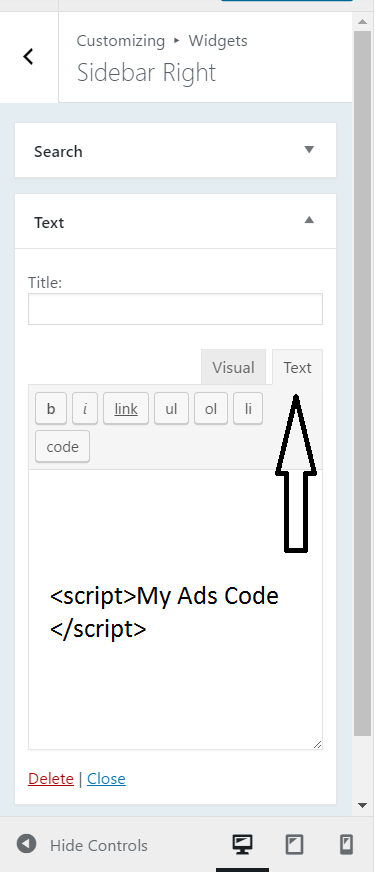This screenshot has width=376, height=872.
Task: Click the vertical scrollbar thumb
Action: click(363, 384)
